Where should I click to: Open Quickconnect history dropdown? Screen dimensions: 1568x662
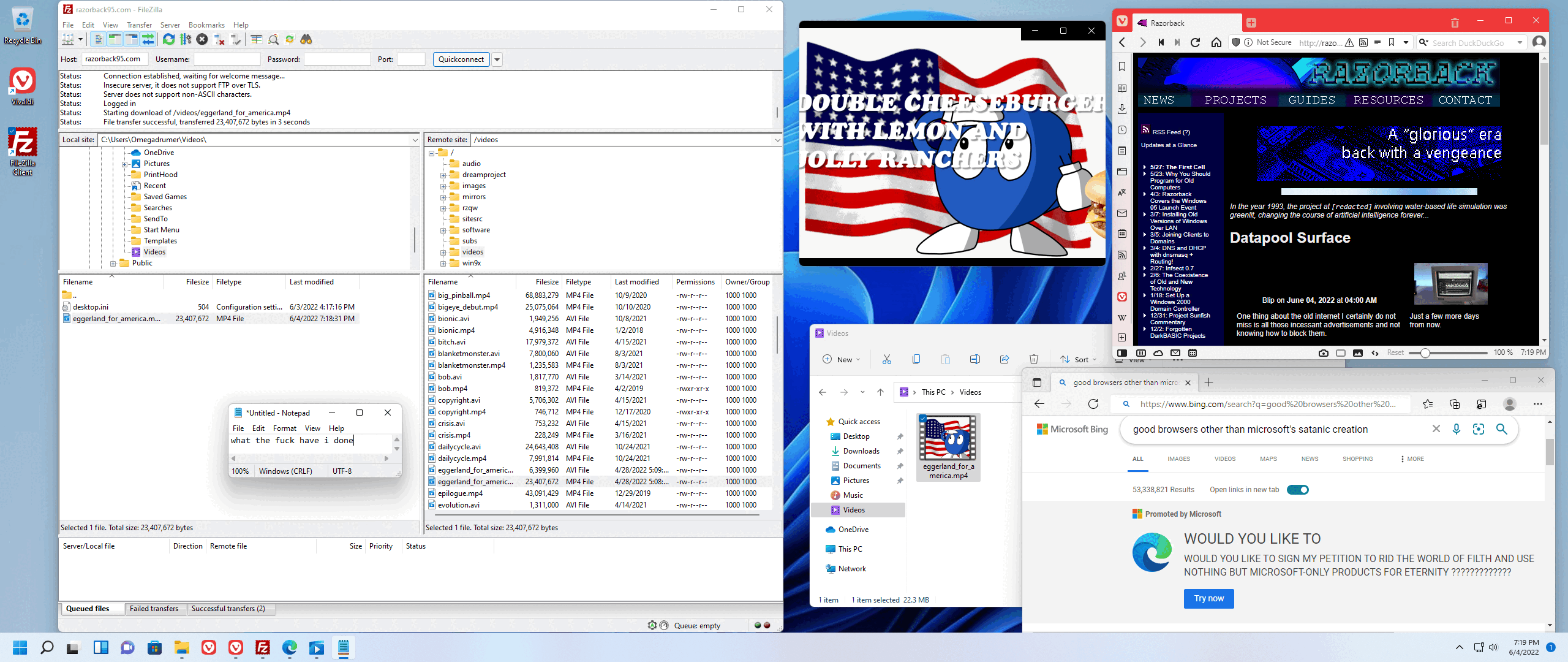[x=497, y=59]
